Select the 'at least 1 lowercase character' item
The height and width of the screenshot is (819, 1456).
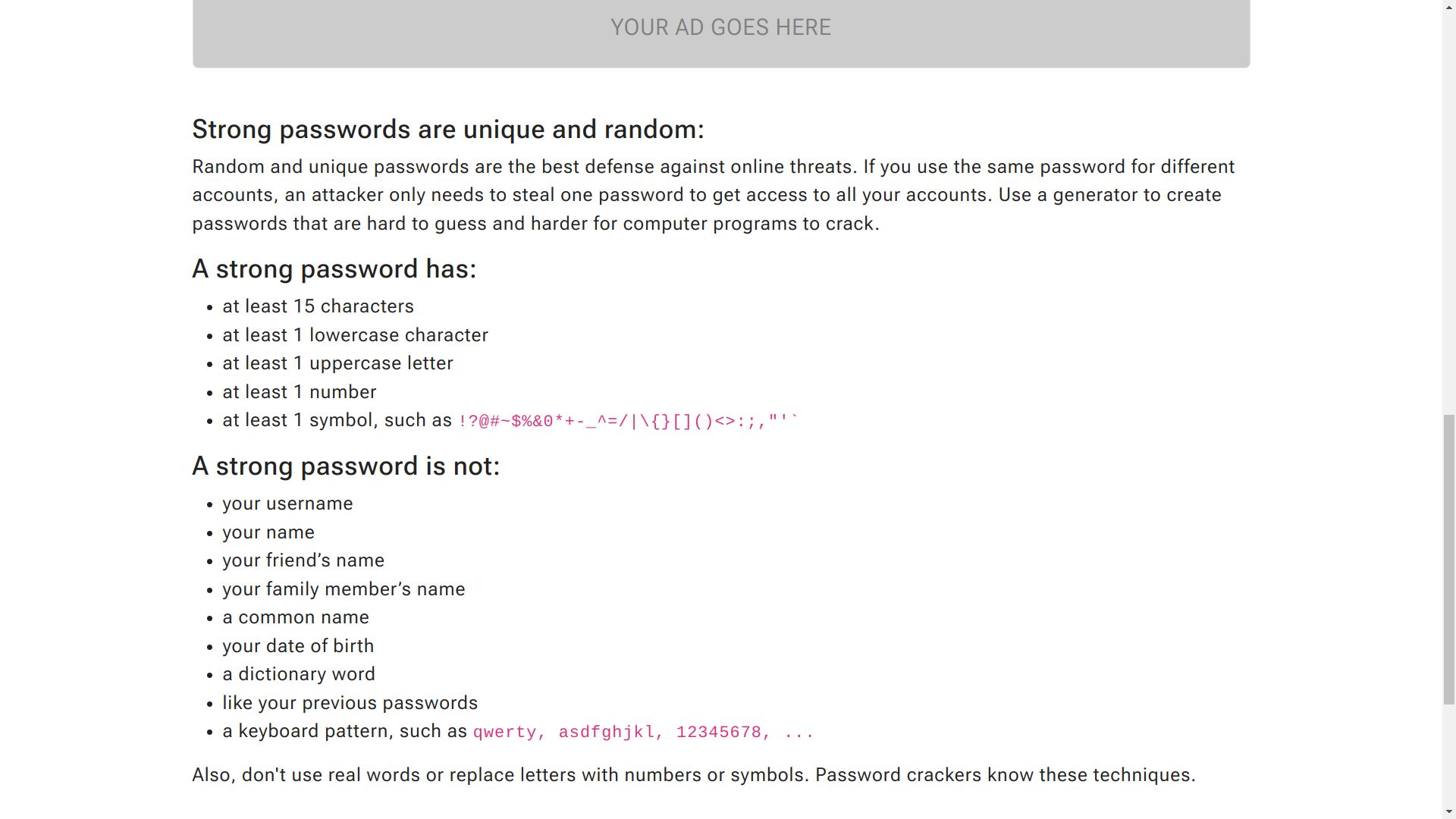(x=356, y=335)
